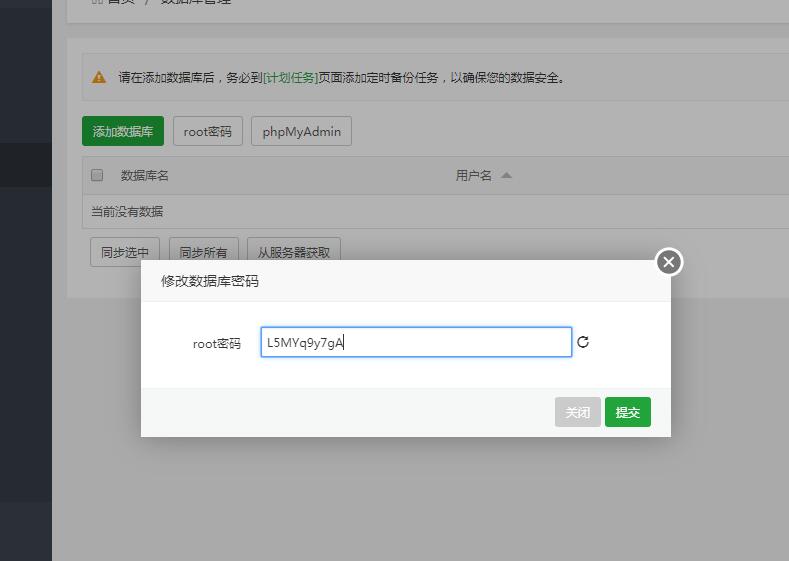789x561 pixels.
Task: Open the root密码 toolbar button
Action: click(x=207, y=132)
